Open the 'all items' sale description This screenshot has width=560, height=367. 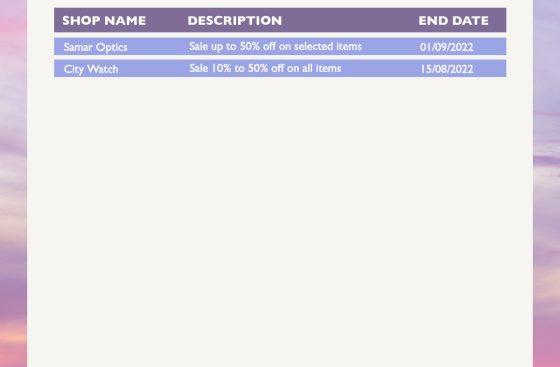(265, 68)
